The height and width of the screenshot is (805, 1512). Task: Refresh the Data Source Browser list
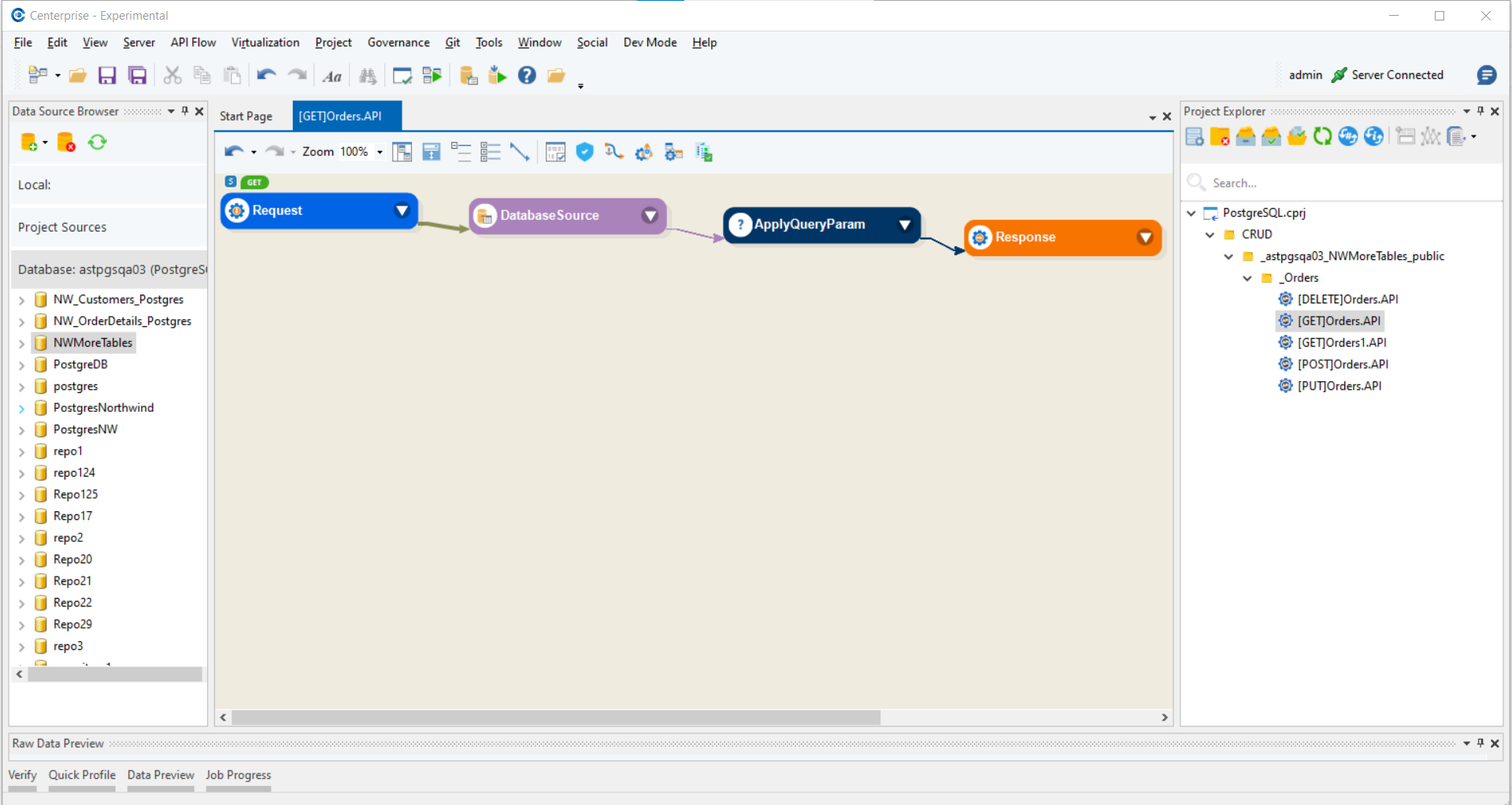[98, 143]
